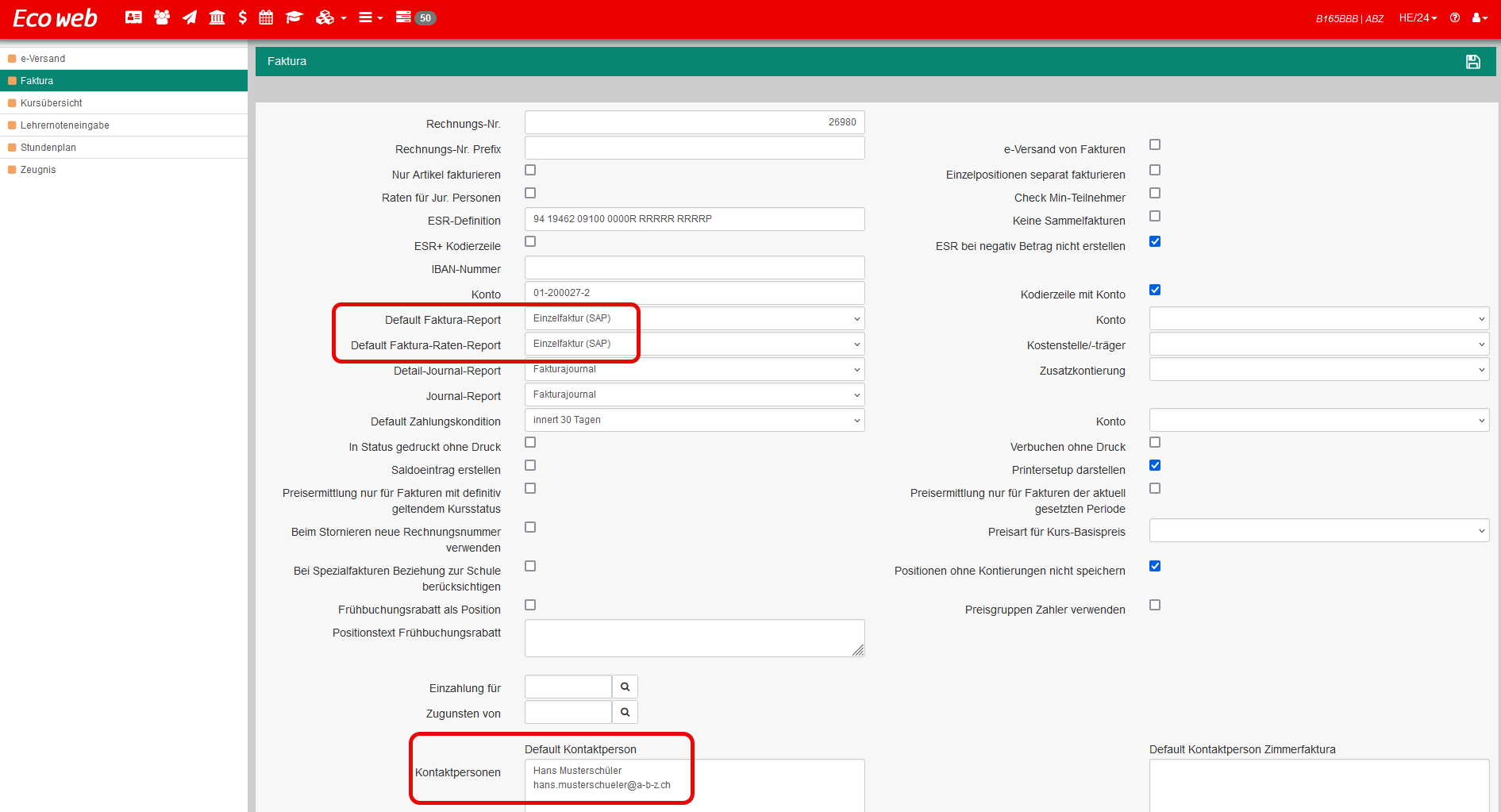
Task: Toggle Preisgruppen Zahler verwenden checkbox
Action: pos(1155,605)
